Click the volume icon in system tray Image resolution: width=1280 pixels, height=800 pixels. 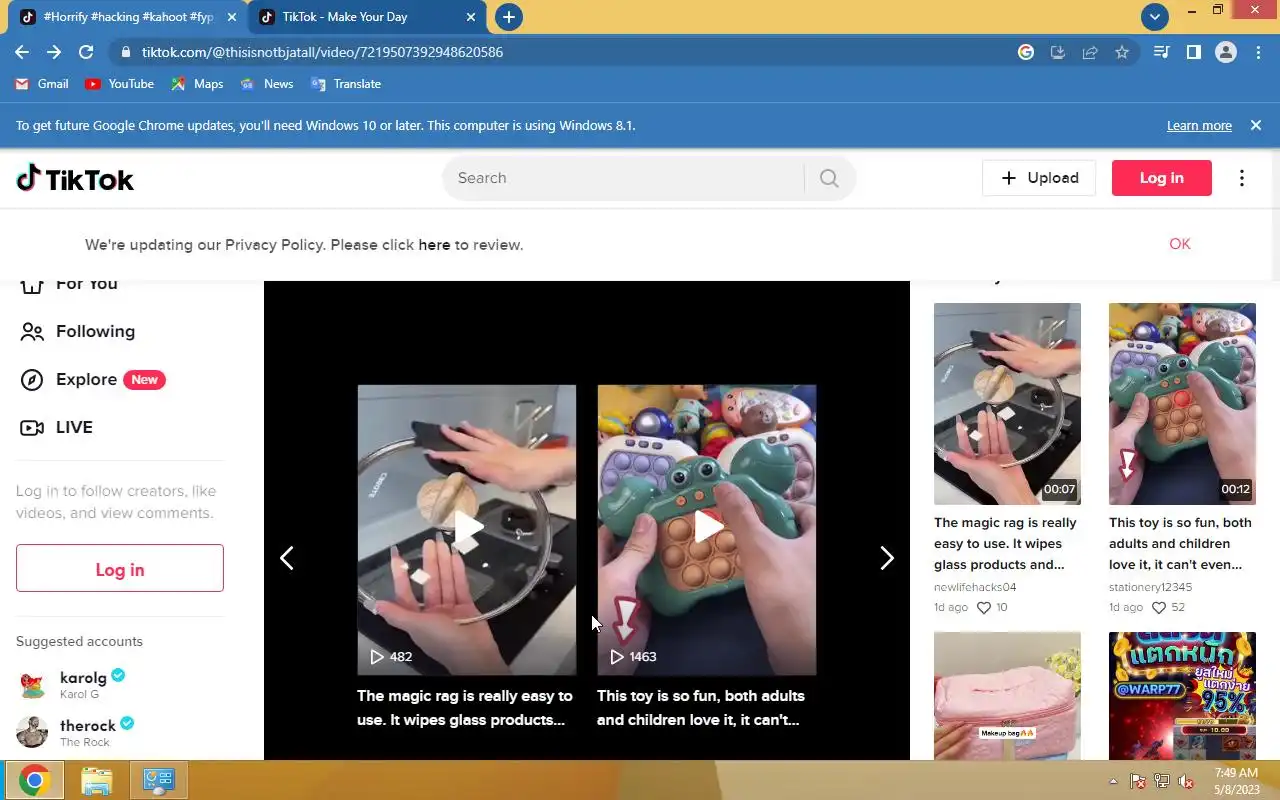(x=1185, y=781)
